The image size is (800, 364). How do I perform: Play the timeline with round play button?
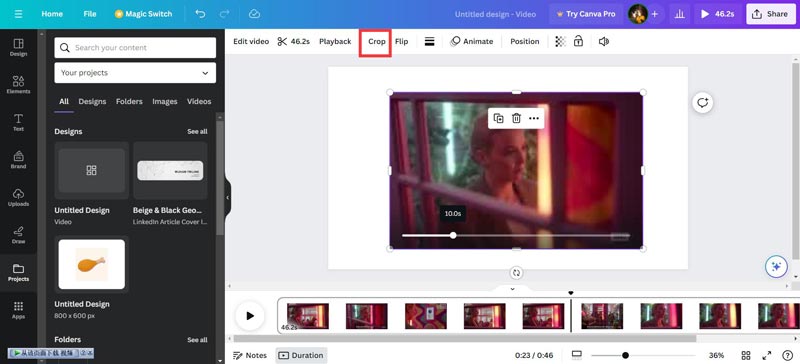250,316
